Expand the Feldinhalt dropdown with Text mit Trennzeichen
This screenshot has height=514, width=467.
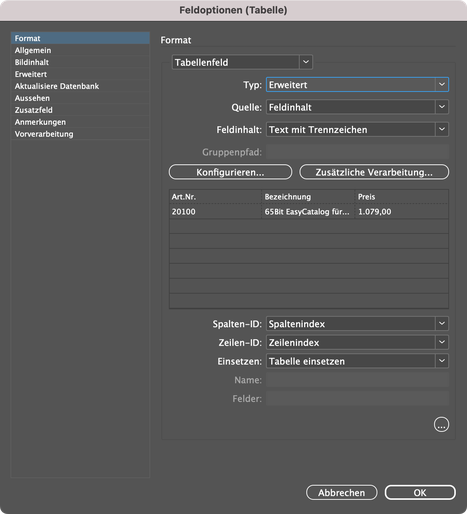357,129
